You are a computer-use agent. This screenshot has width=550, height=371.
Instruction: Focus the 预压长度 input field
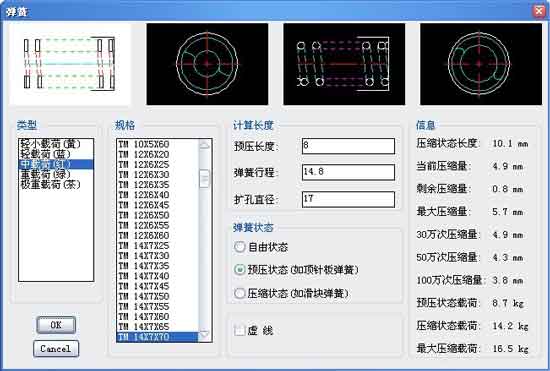(x=348, y=146)
